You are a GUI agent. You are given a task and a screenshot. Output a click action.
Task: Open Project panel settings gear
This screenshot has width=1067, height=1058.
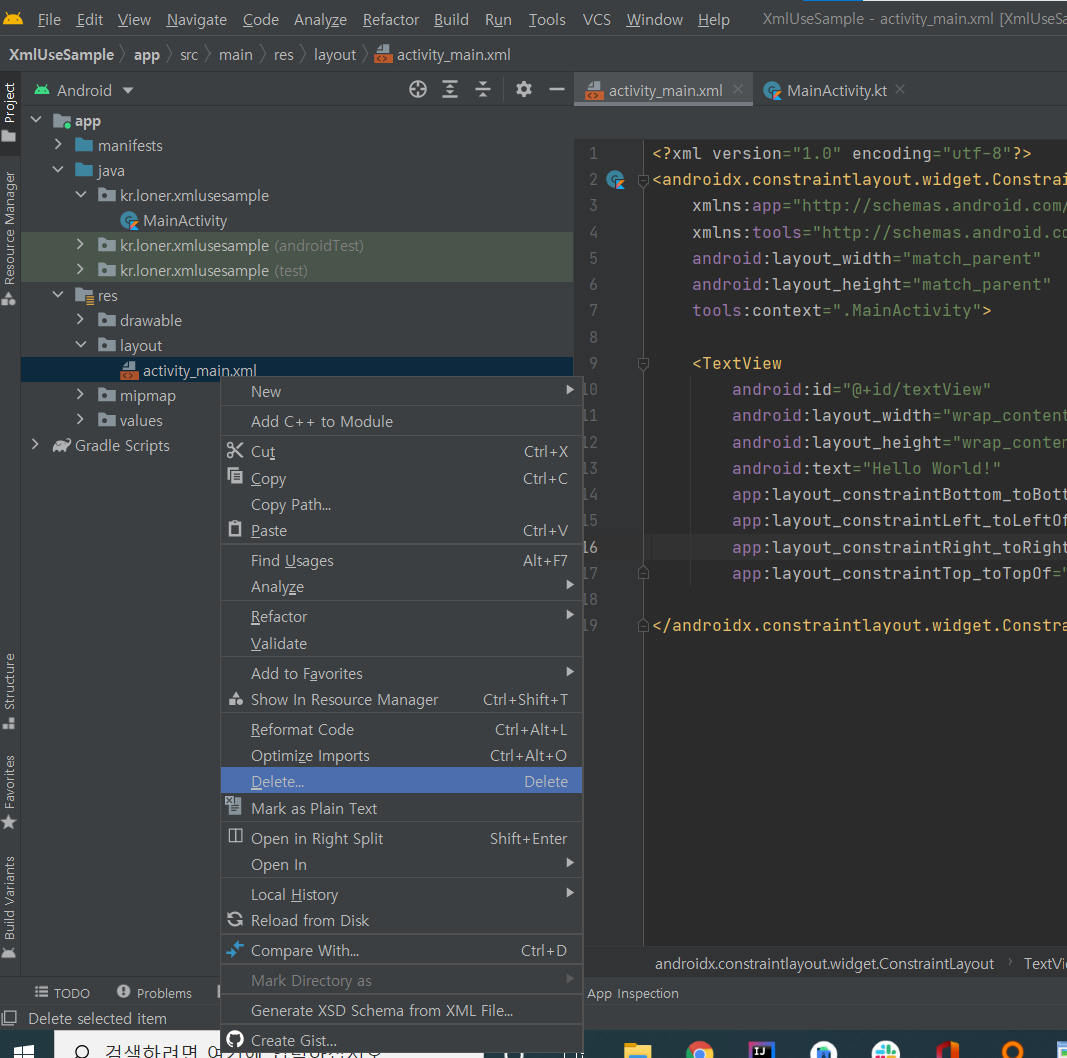click(x=523, y=90)
